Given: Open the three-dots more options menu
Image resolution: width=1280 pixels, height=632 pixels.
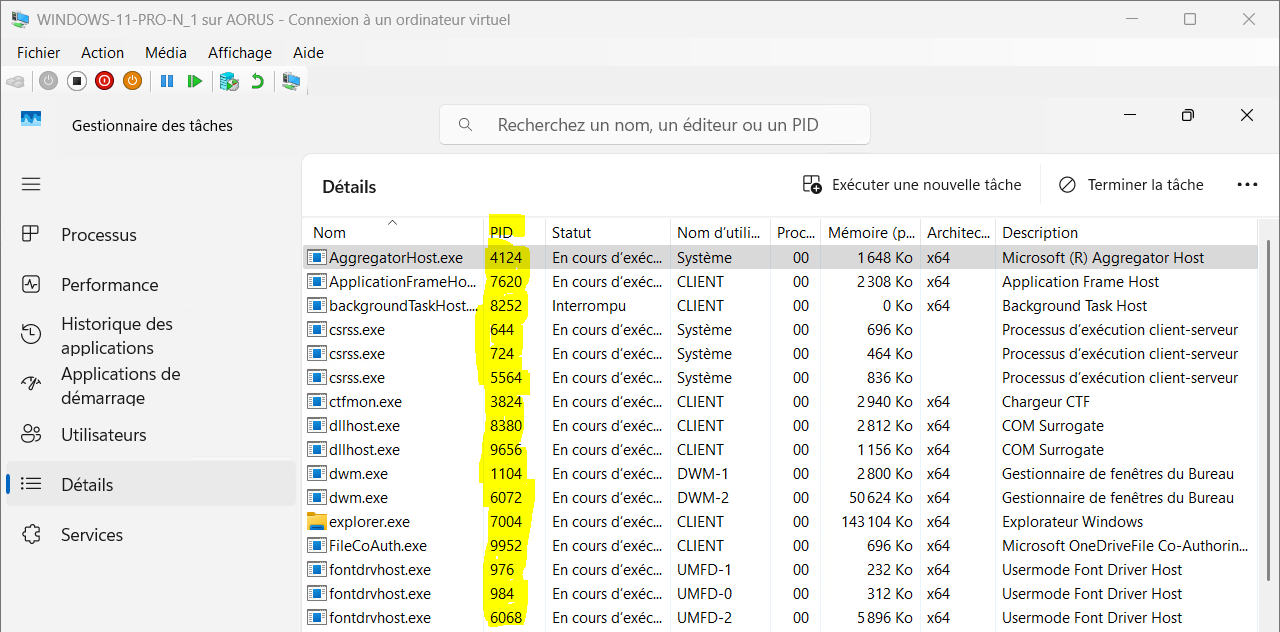Looking at the screenshot, I should pyautogui.click(x=1247, y=185).
